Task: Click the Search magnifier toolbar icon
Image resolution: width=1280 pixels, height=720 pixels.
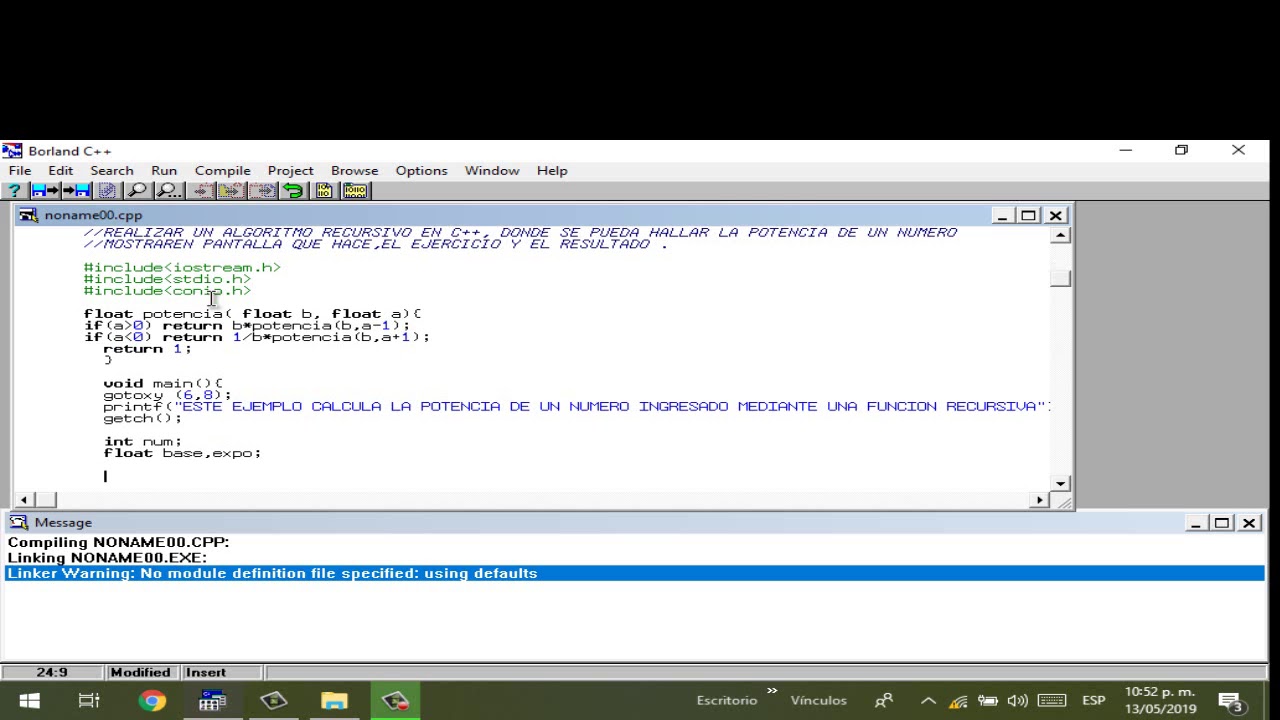Action: (x=138, y=190)
